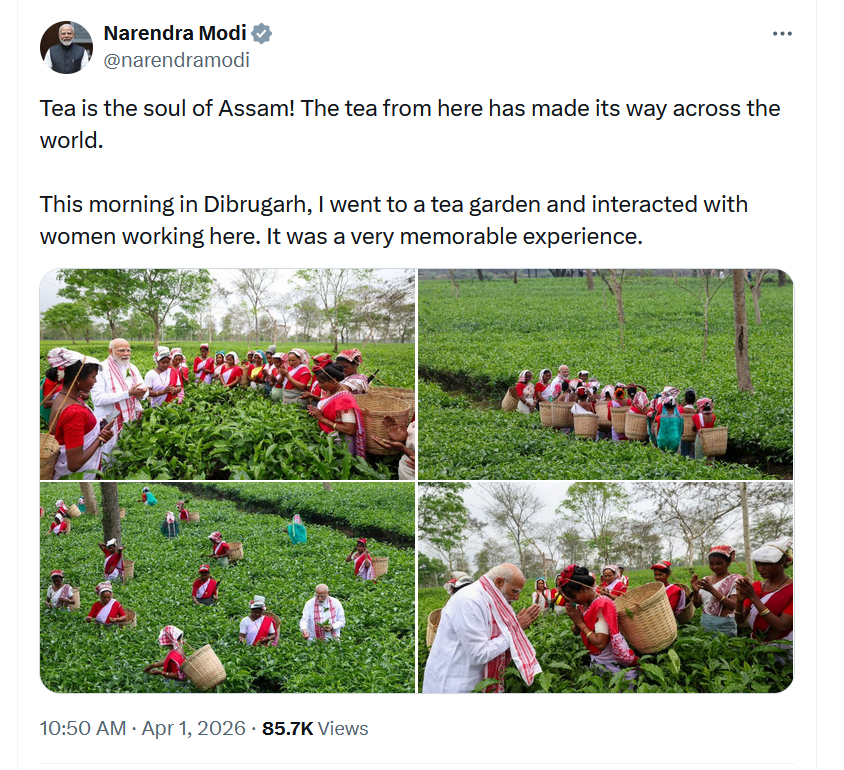Click the Apr 1, 2026 date

193,728
